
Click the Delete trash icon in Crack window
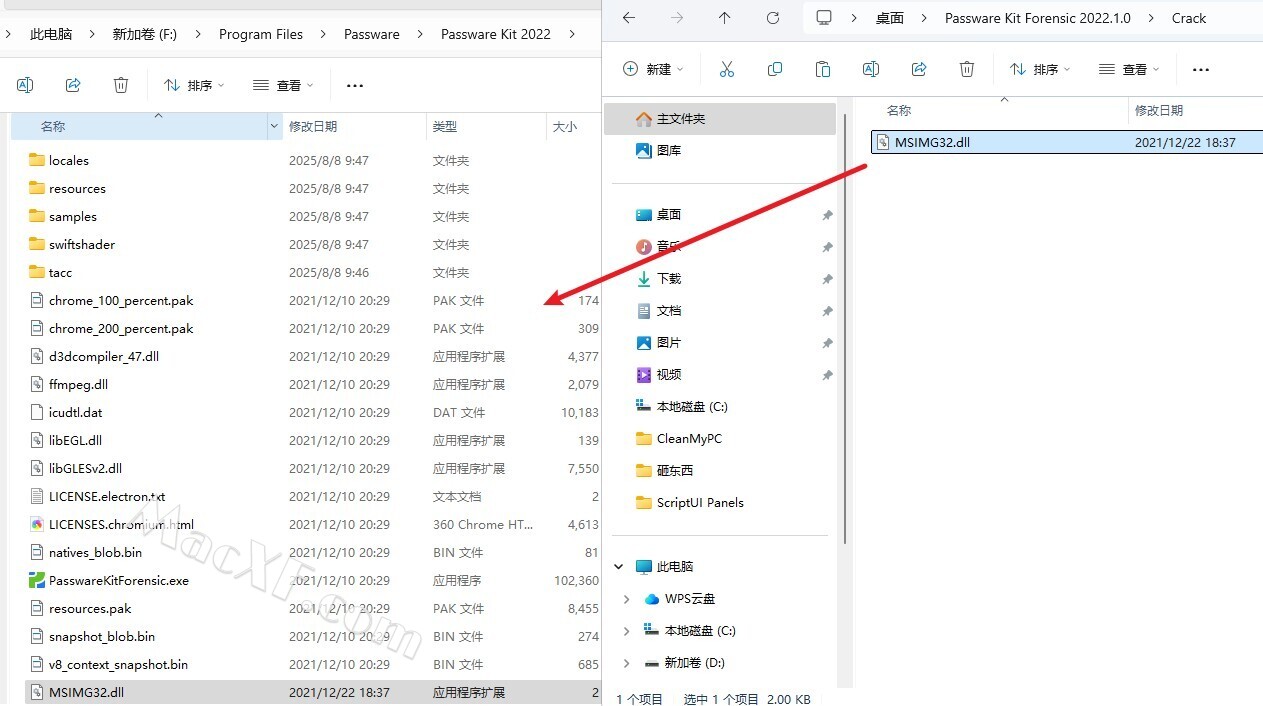click(967, 69)
